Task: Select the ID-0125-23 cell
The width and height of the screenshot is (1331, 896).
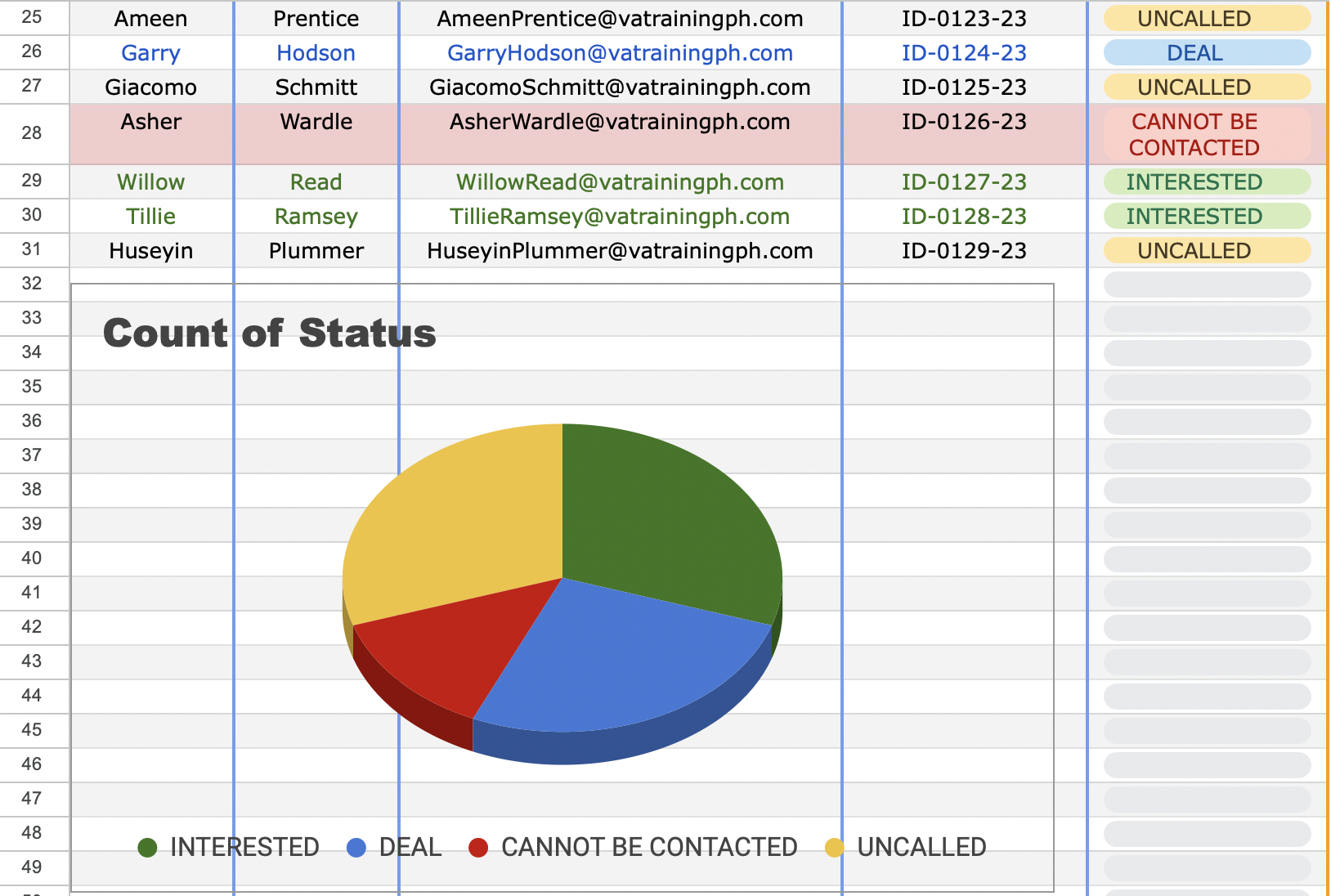Action: [x=965, y=87]
